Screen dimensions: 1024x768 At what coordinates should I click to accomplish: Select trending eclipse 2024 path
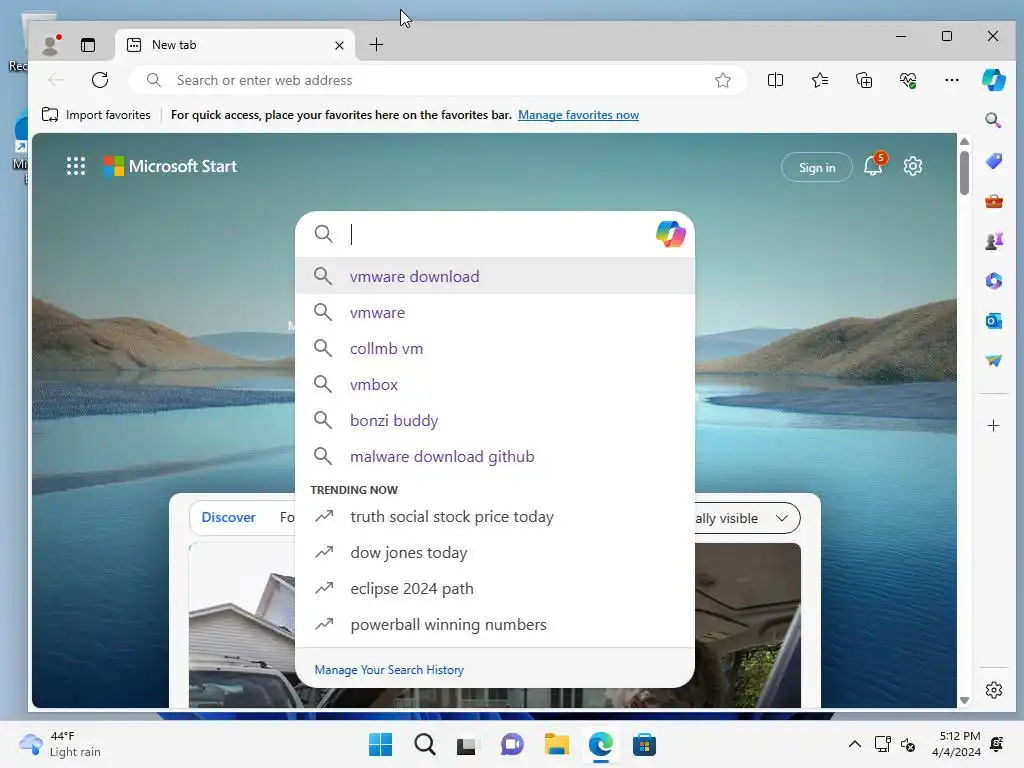tap(494, 588)
